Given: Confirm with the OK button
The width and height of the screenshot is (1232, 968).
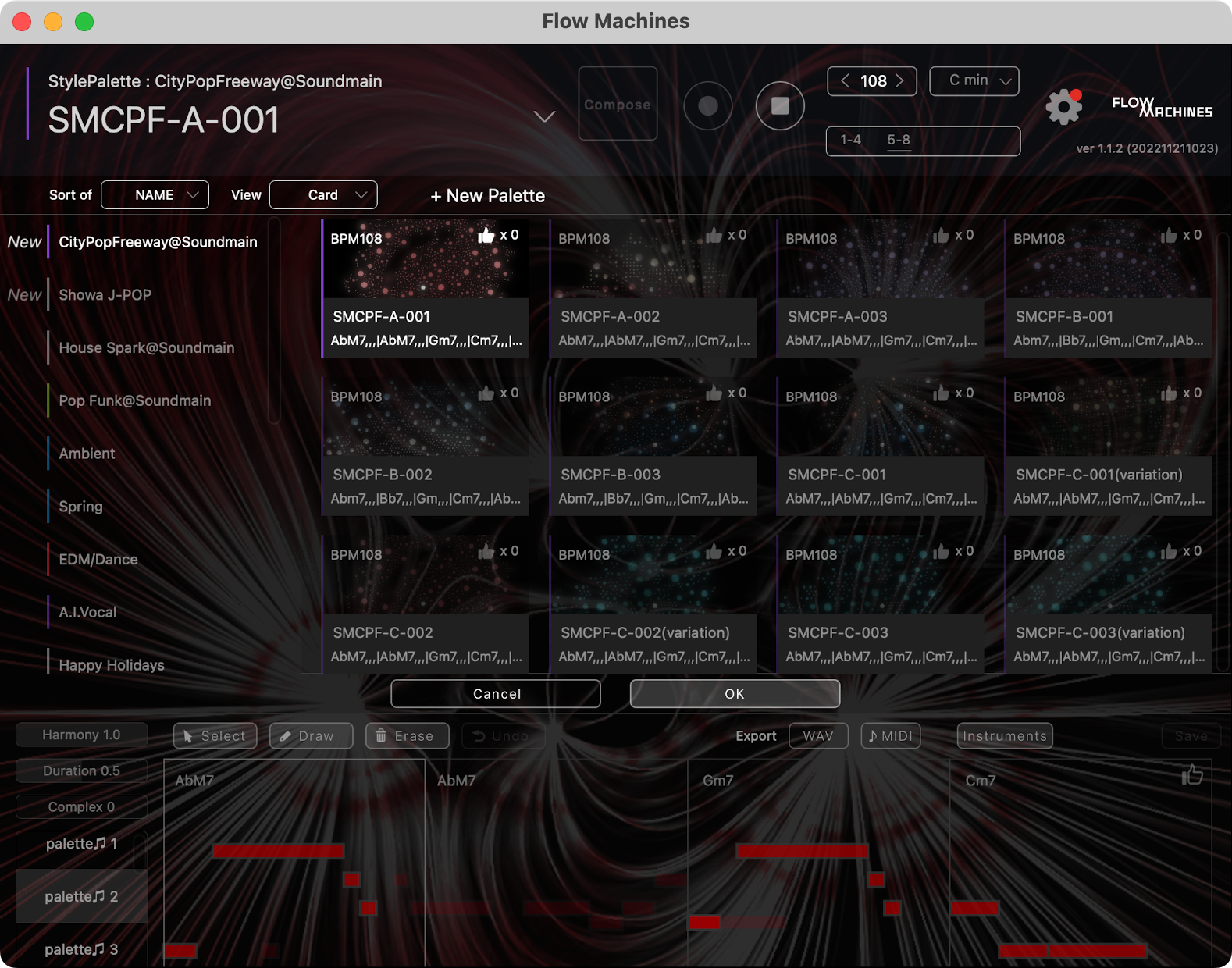Looking at the screenshot, I should (735, 693).
